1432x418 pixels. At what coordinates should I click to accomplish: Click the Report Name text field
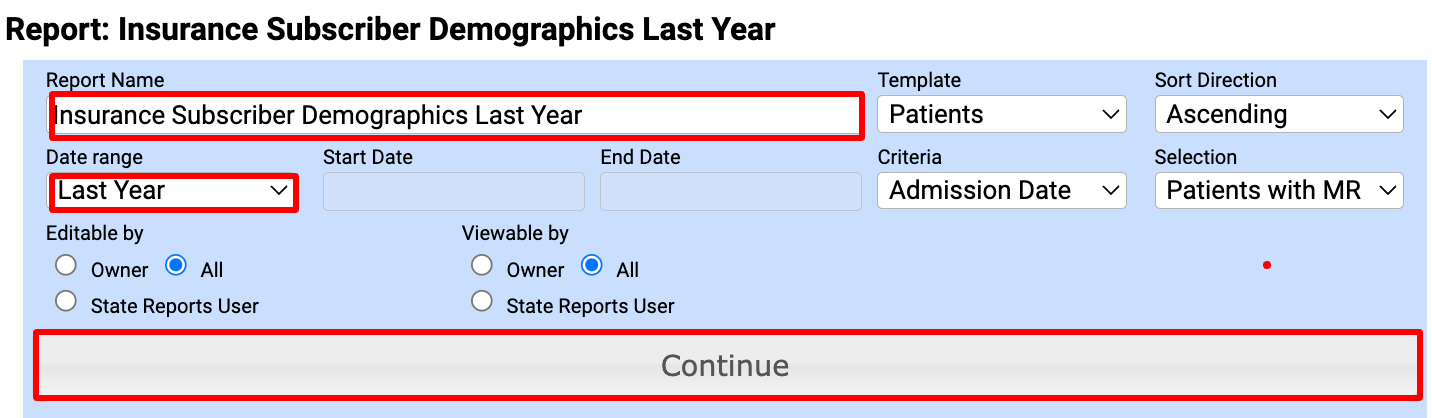point(455,115)
